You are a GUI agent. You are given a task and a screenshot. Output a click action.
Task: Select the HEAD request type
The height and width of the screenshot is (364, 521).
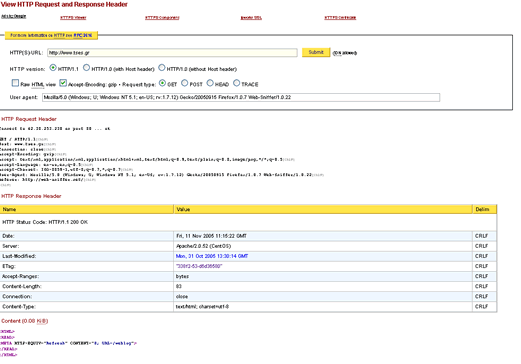(210, 83)
